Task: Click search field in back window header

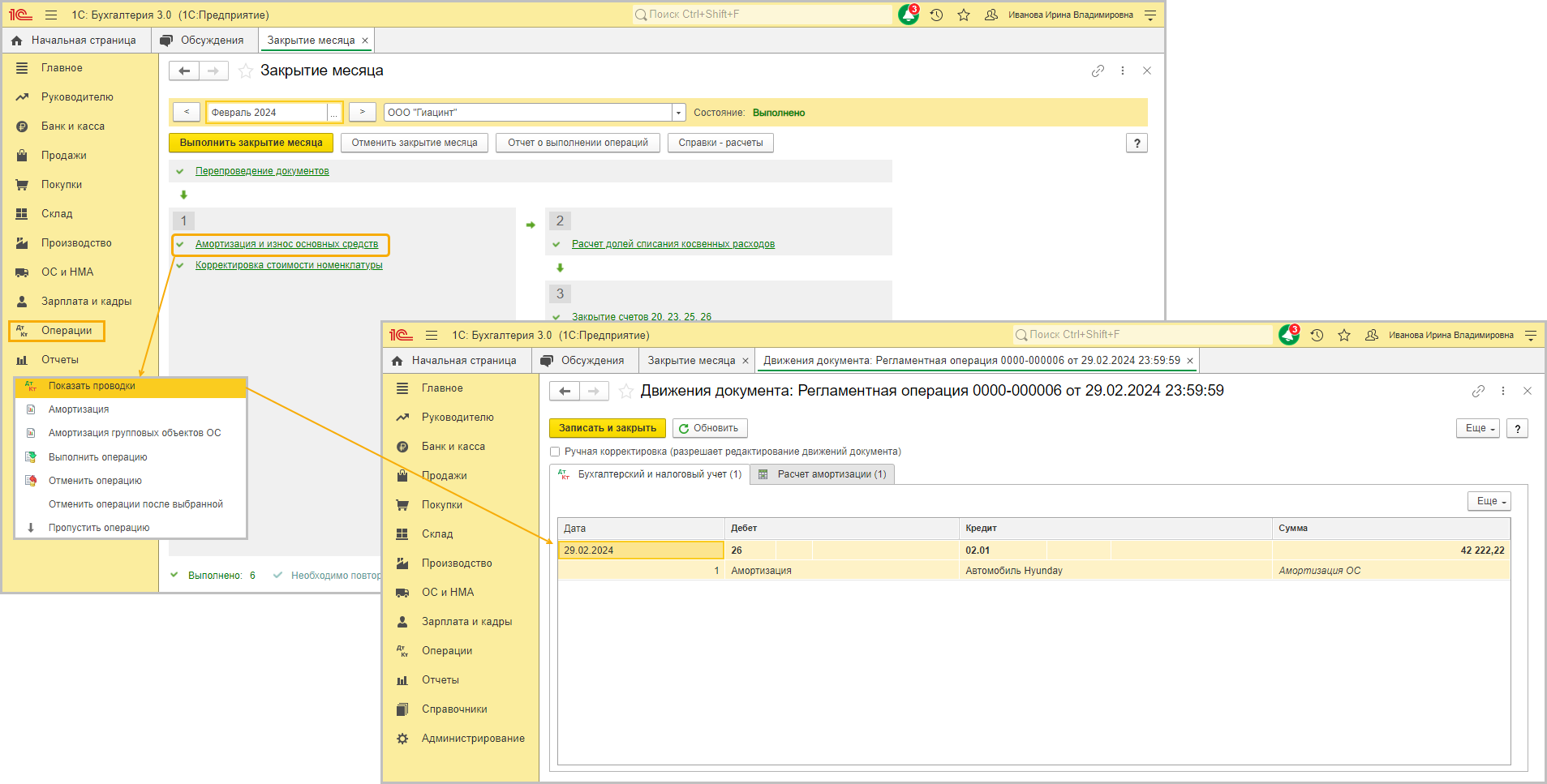Action: pyautogui.click(x=763, y=15)
